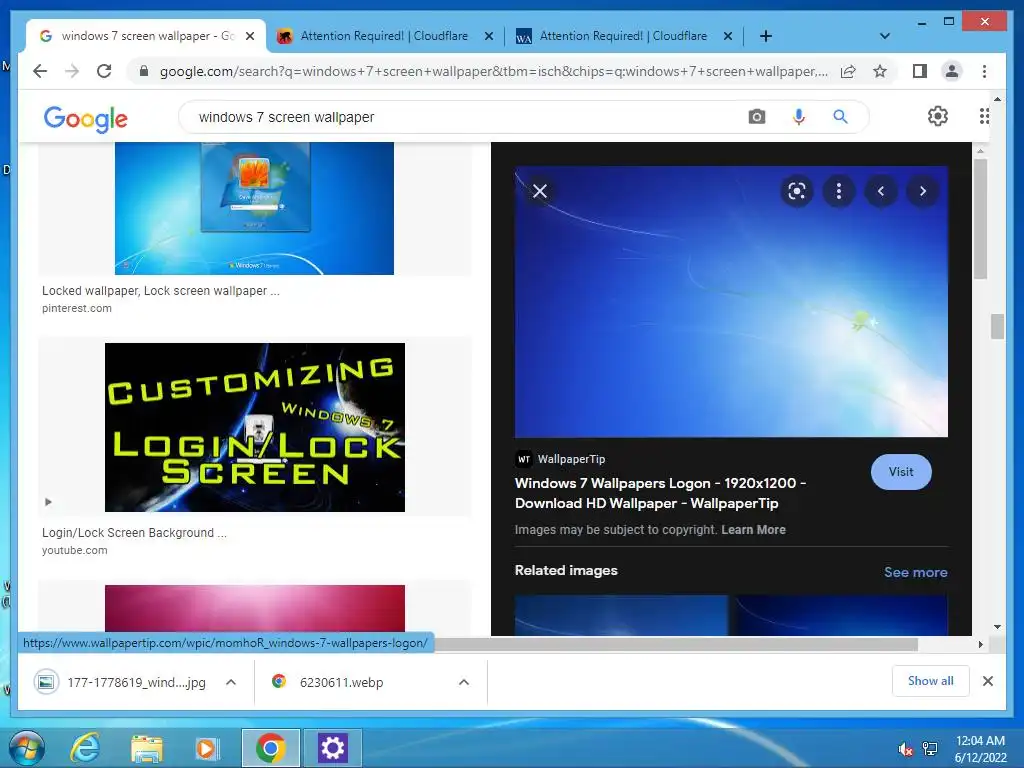The image size is (1024, 768).
Task: Open the first related image thumbnail
Action: coord(621,615)
